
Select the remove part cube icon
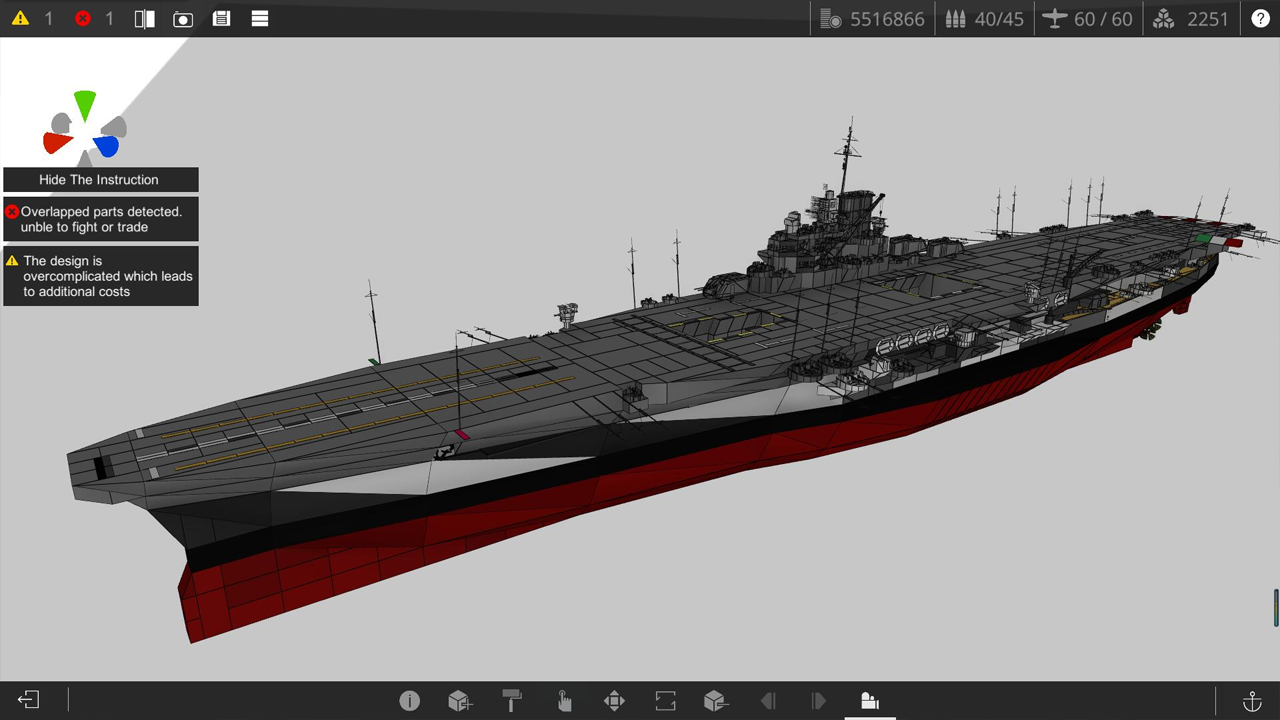pos(716,700)
